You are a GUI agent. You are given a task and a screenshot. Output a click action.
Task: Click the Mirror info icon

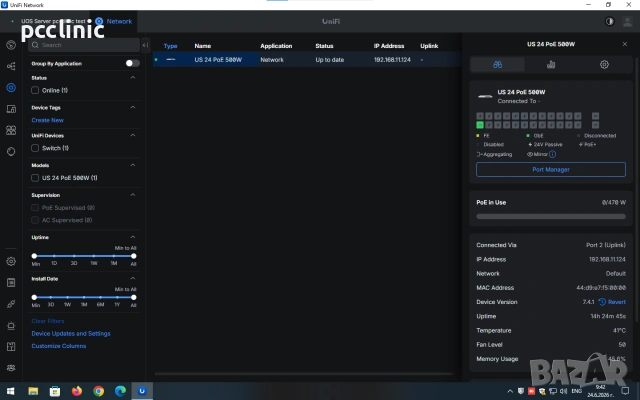[x=552, y=154]
